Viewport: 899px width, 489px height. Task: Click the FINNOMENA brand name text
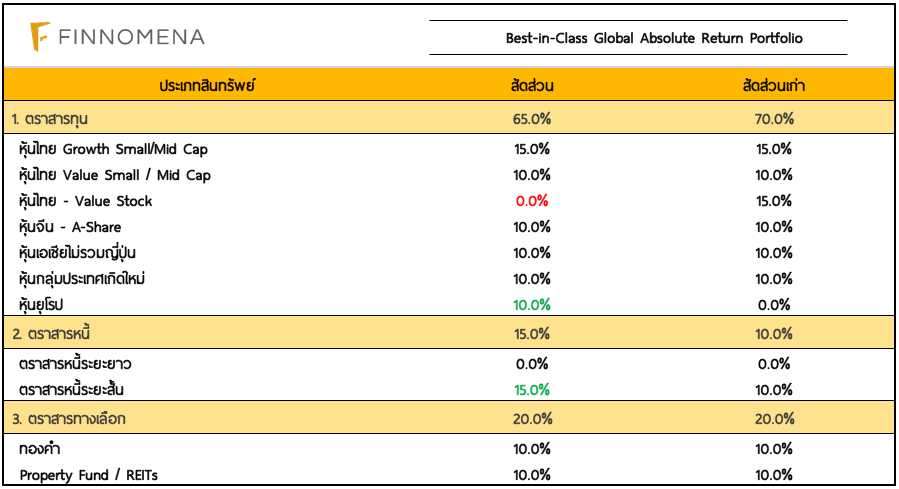coord(131,37)
